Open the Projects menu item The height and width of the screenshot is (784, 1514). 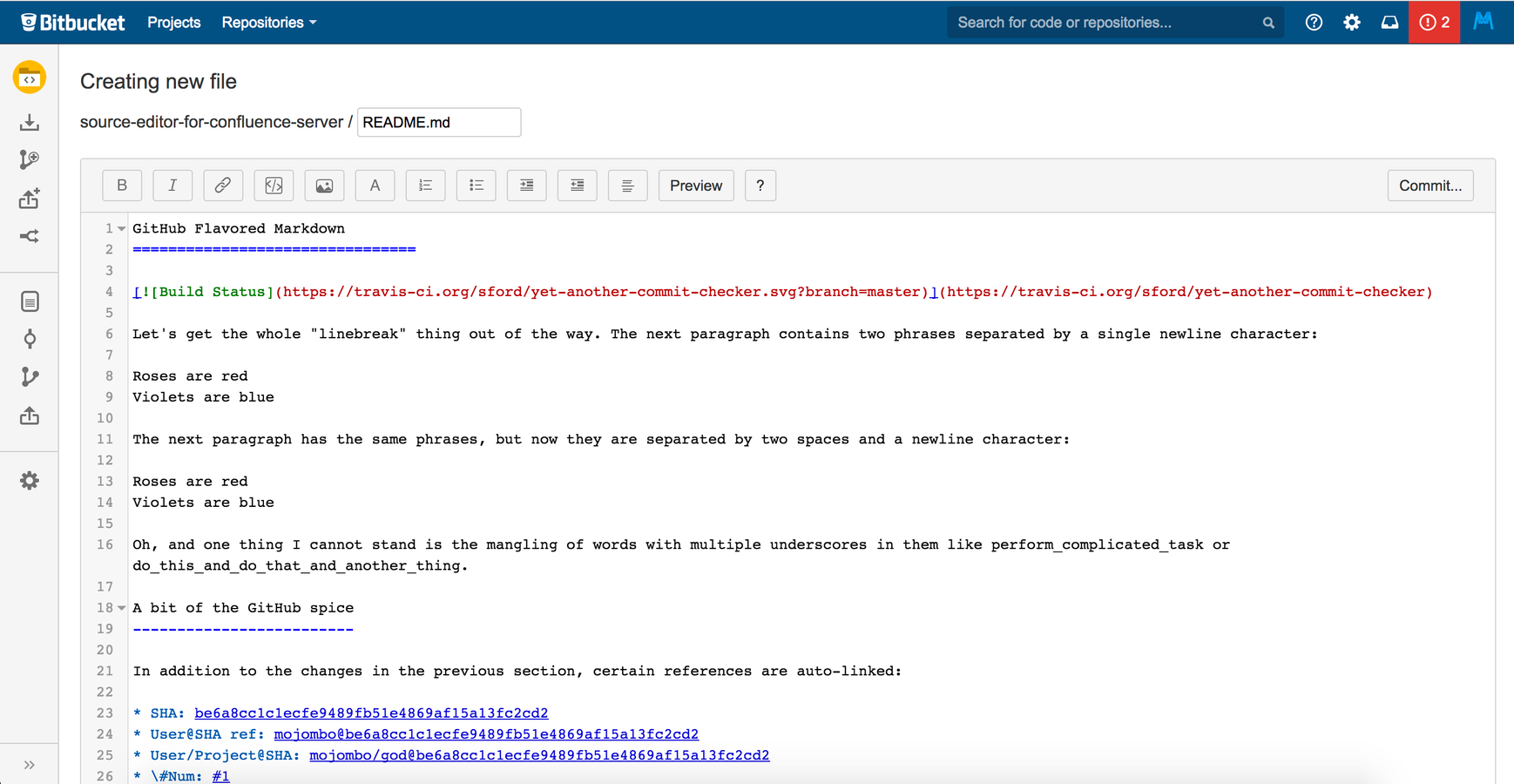174,23
